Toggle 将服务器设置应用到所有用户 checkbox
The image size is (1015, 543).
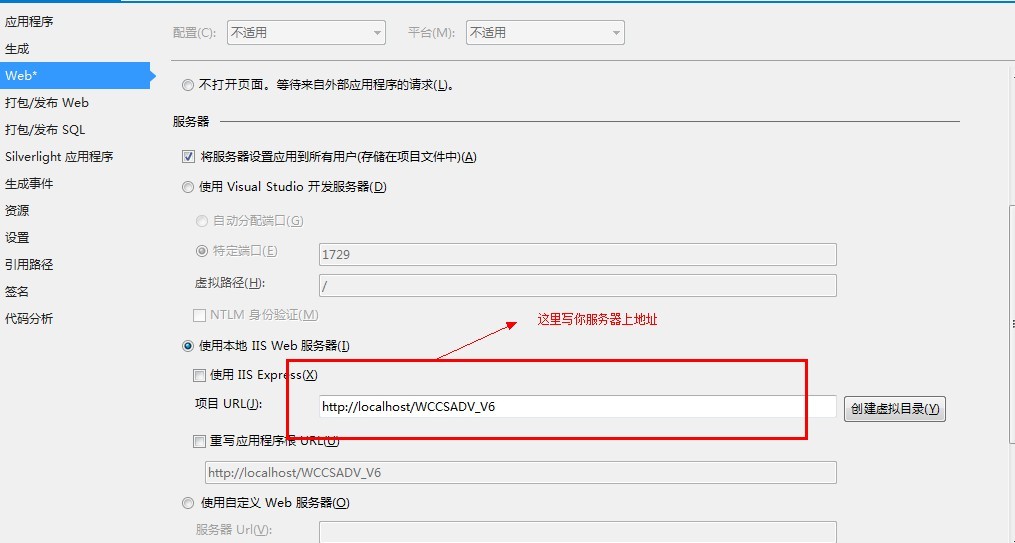[188, 157]
